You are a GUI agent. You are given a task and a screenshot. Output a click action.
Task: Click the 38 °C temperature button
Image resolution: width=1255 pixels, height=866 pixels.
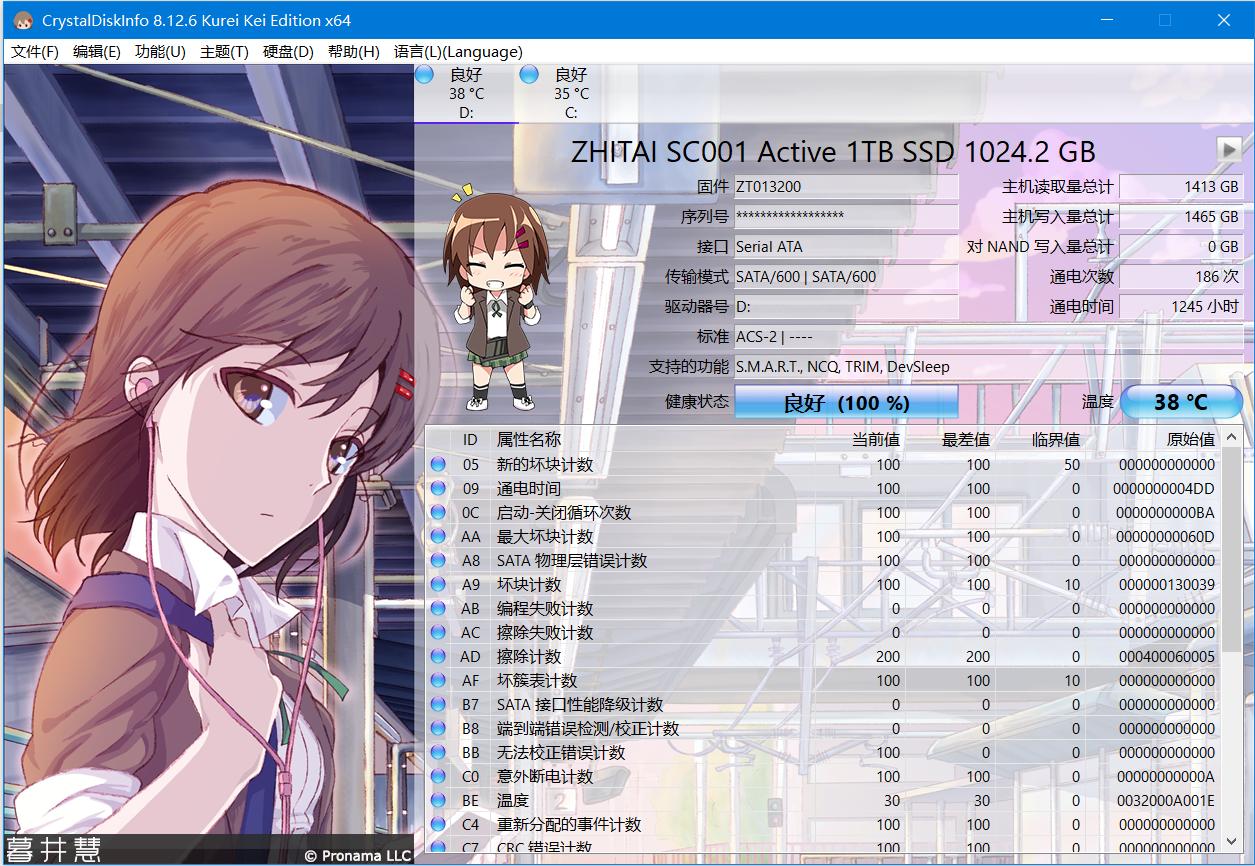(1181, 402)
